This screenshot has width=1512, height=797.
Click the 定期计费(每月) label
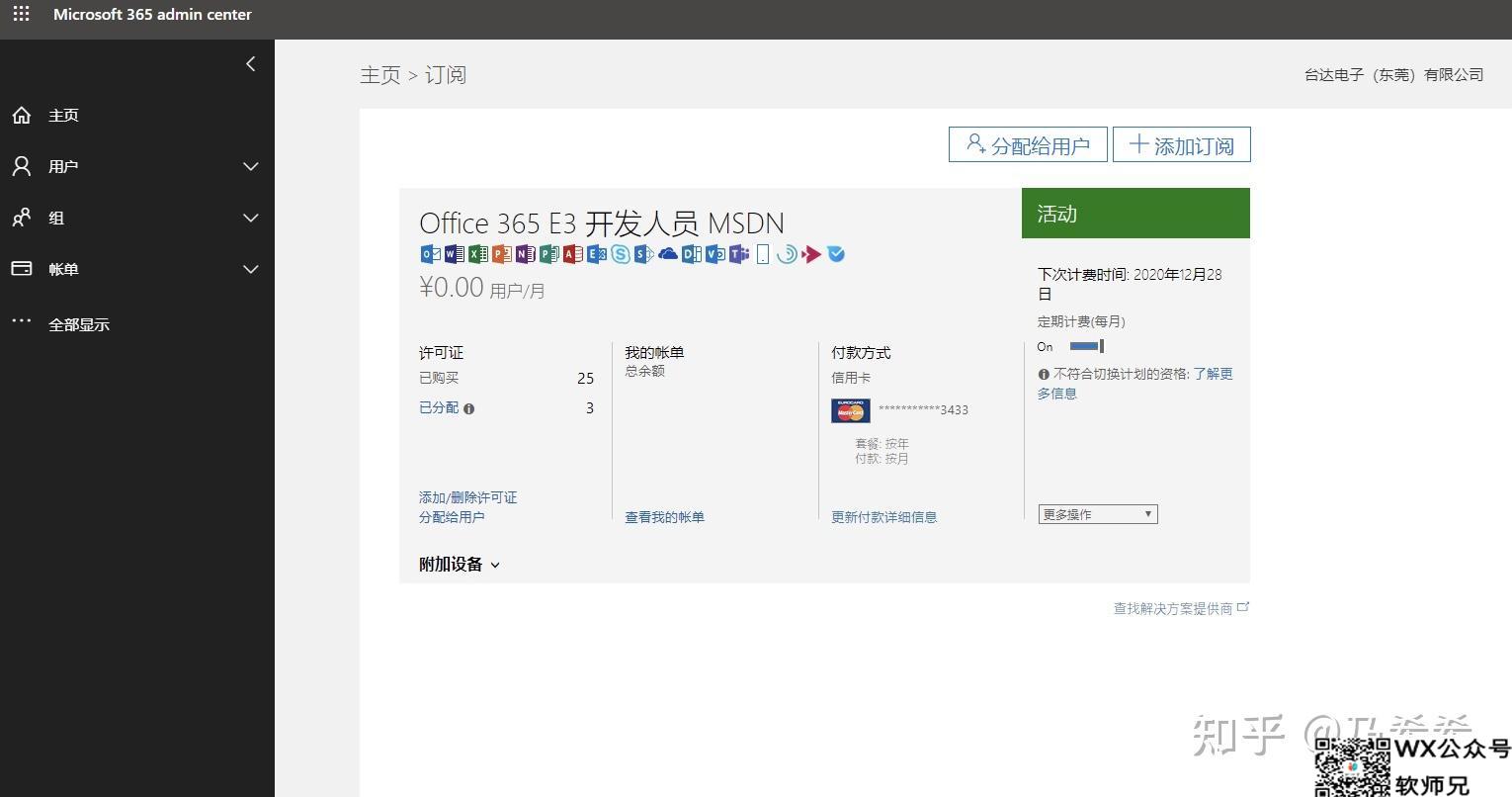1081,321
